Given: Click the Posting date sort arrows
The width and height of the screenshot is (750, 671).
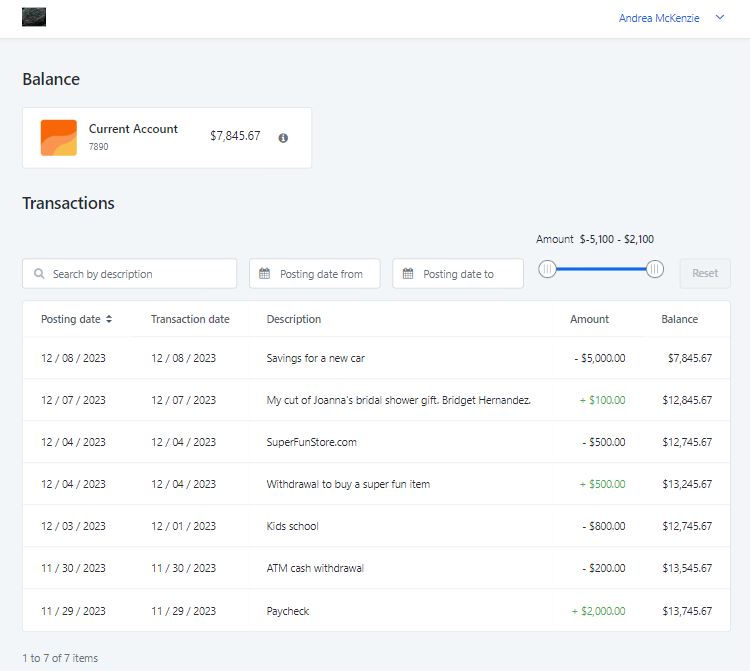Looking at the screenshot, I should click(109, 320).
